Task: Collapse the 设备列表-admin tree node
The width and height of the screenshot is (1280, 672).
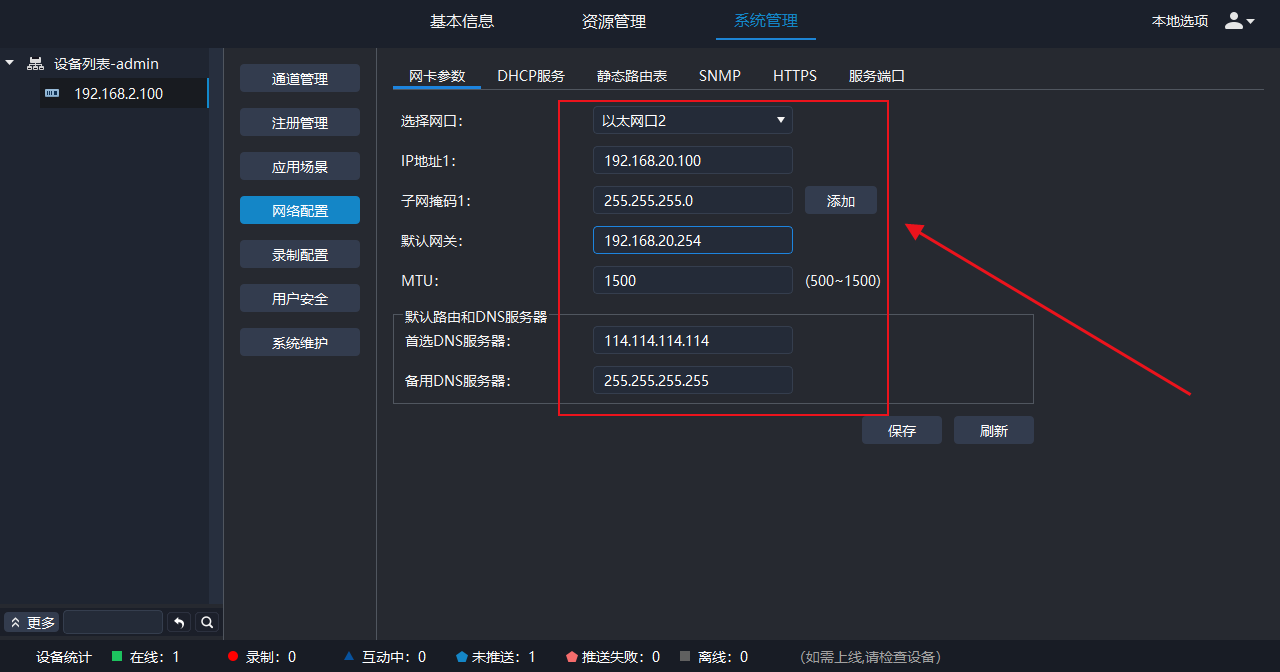Action: 10,63
